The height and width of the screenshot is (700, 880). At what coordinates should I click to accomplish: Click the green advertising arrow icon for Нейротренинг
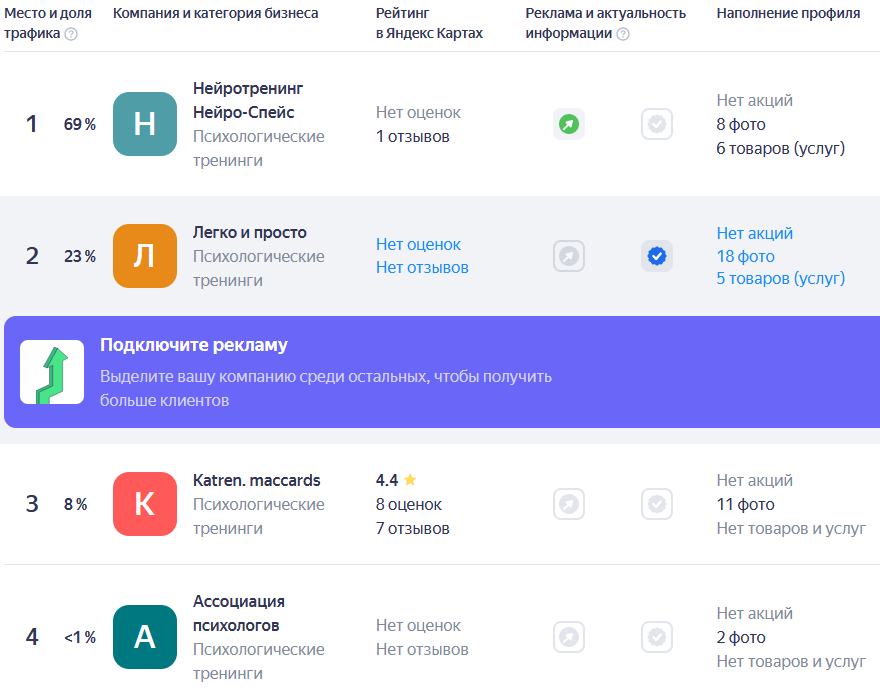pos(569,124)
